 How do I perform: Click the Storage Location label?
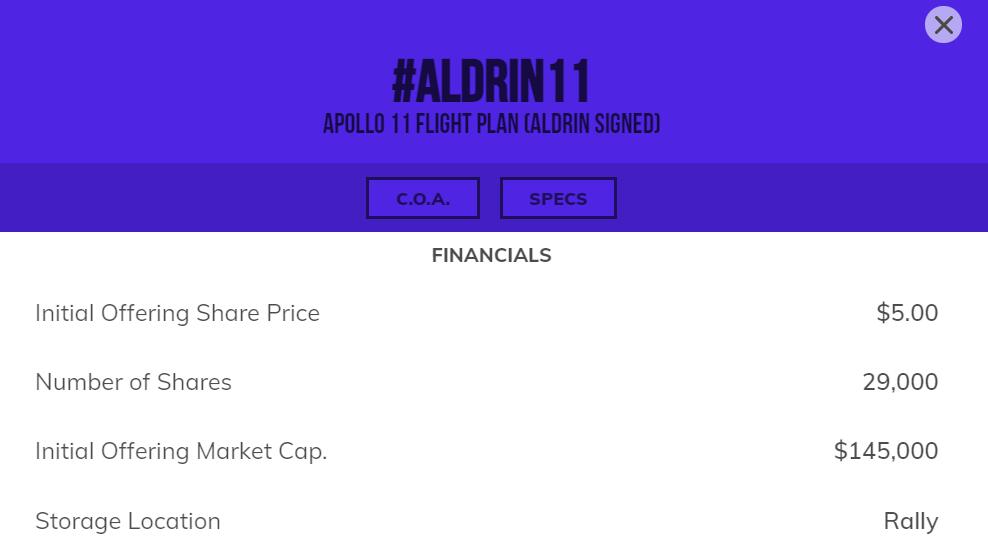tap(128, 521)
